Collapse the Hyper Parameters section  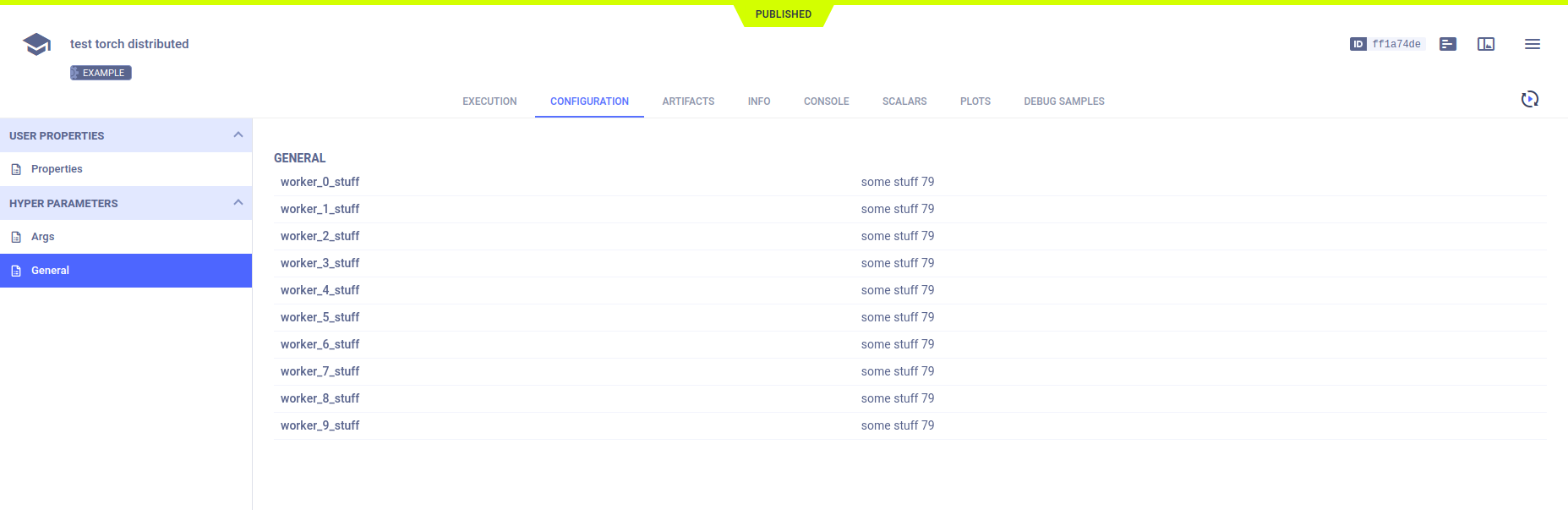[x=238, y=203]
